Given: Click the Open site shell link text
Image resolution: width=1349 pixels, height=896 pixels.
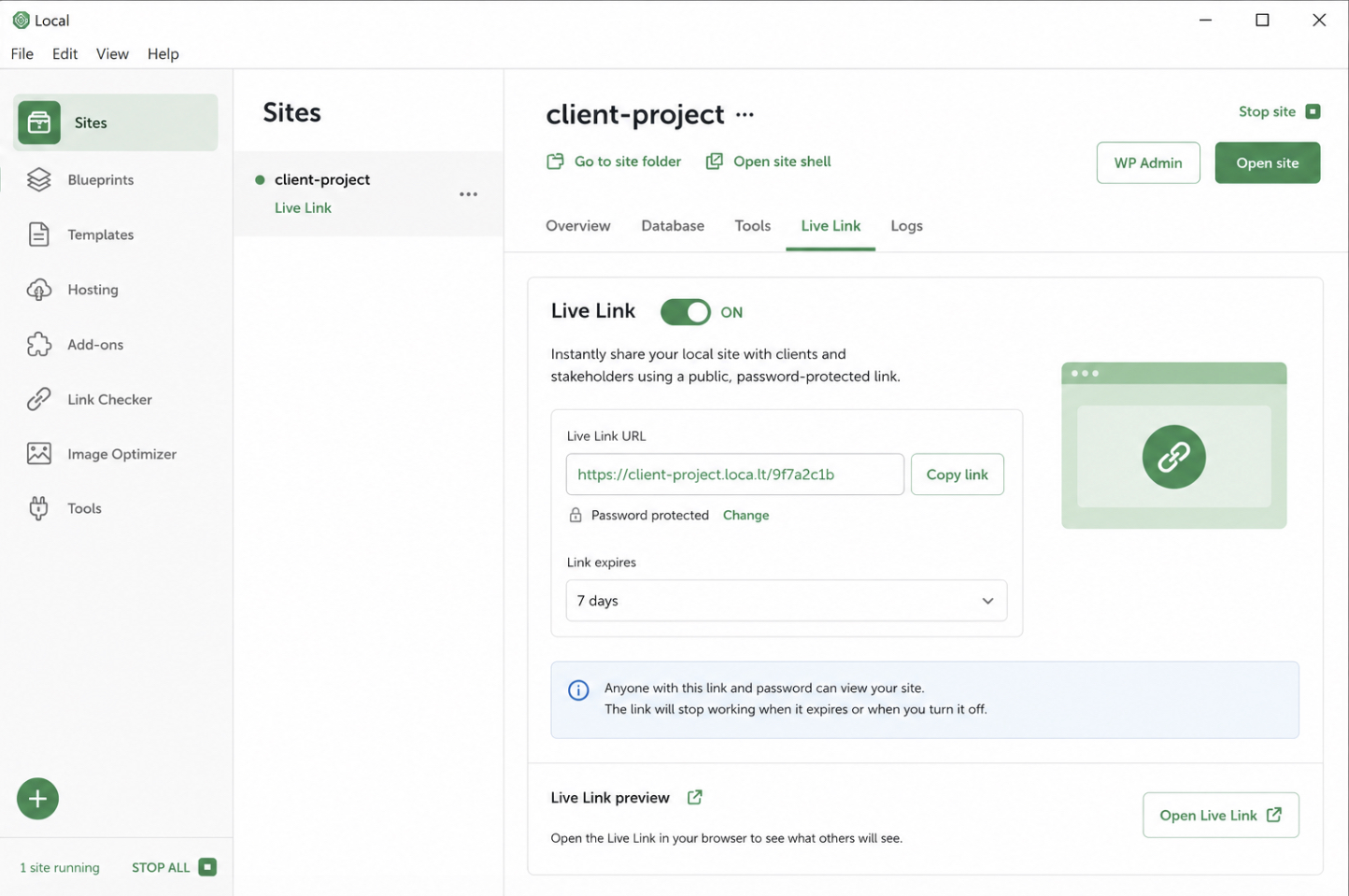Looking at the screenshot, I should coord(782,162).
